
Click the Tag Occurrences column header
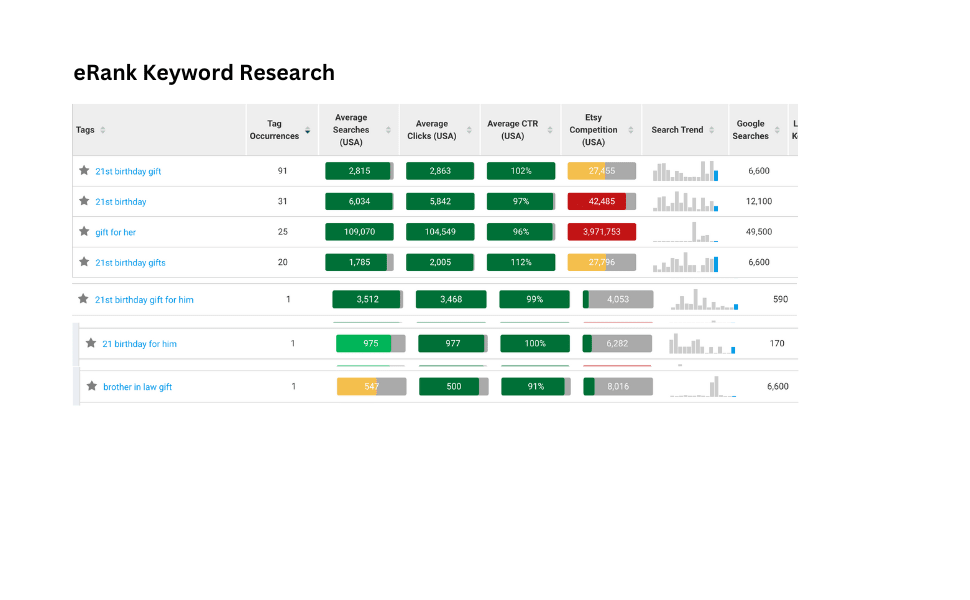tap(282, 130)
